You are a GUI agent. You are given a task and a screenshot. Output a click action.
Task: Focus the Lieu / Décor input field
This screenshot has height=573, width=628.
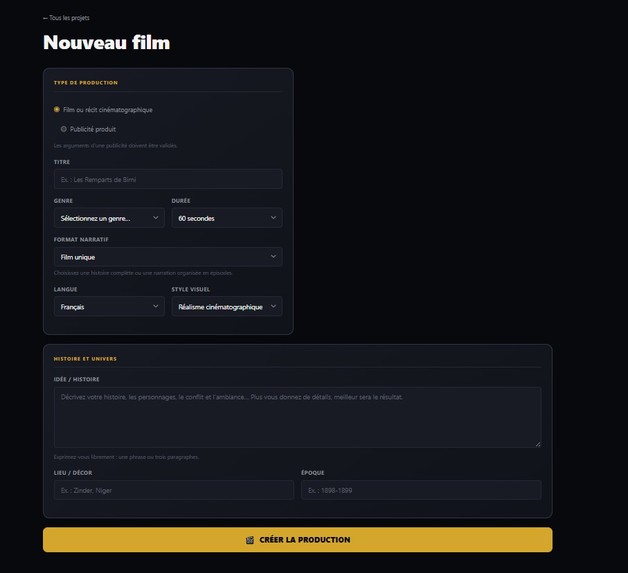(174, 490)
